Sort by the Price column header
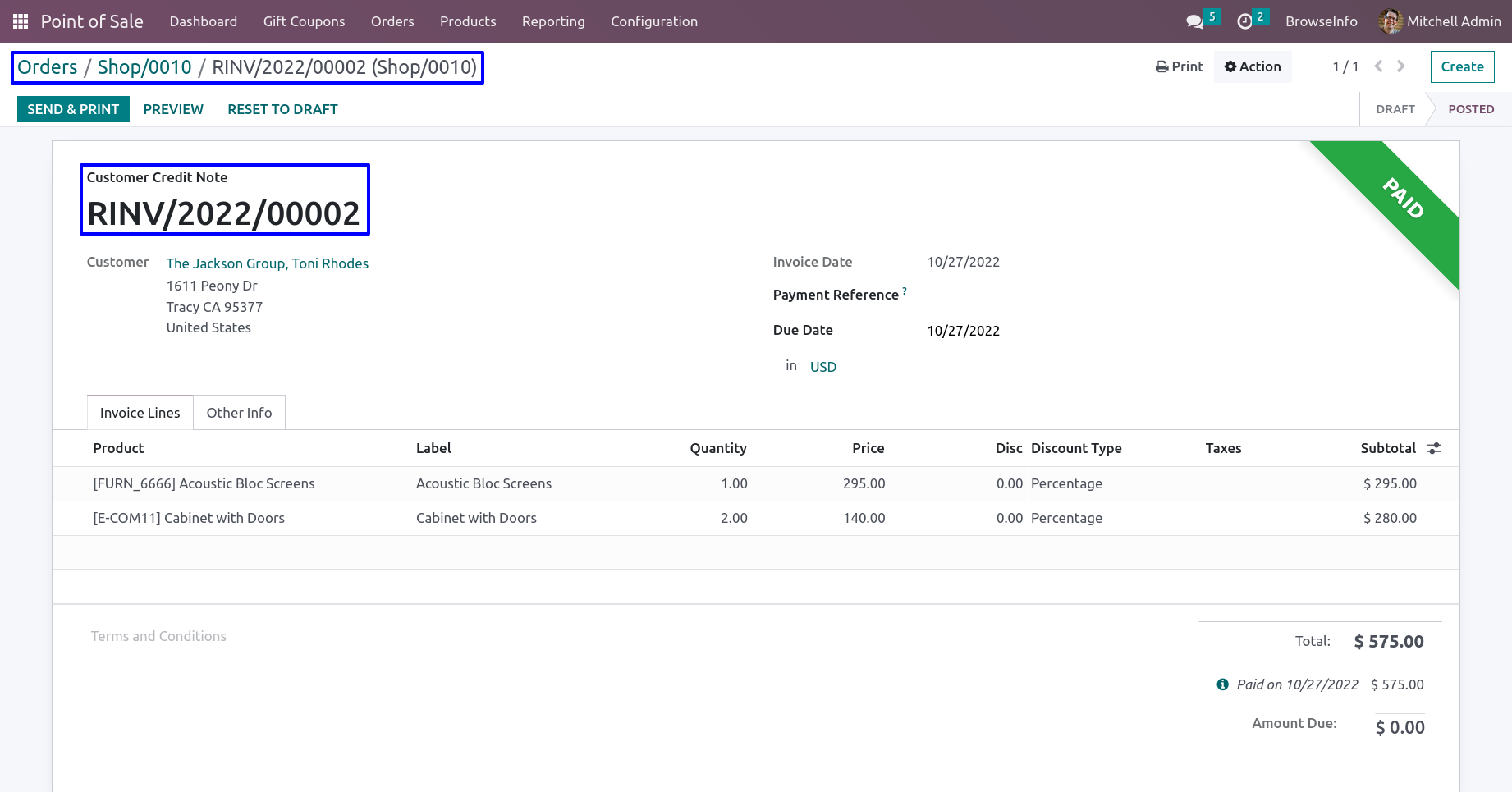Image resolution: width=1512 pixels, height=792 pixels. [x=868, y=448]
